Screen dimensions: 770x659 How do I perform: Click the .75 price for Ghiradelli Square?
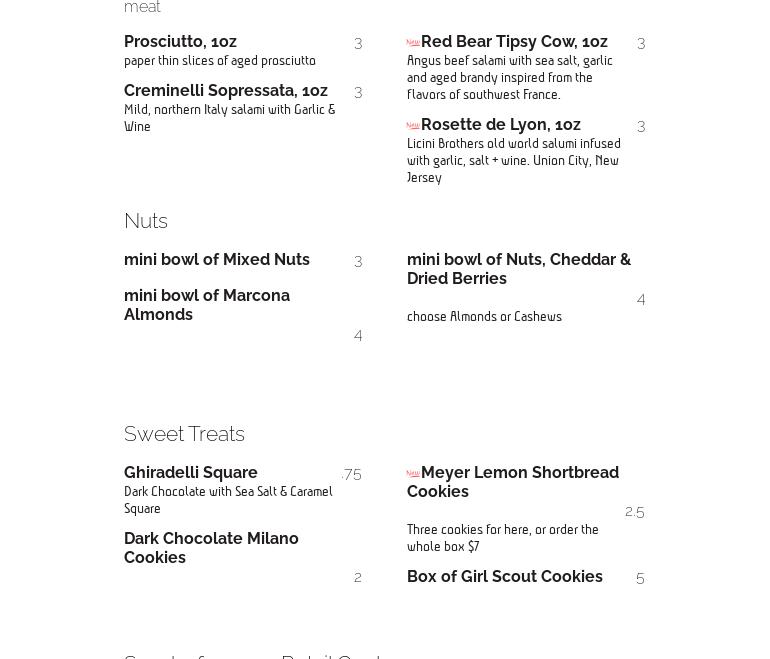[x=351, y=474]
